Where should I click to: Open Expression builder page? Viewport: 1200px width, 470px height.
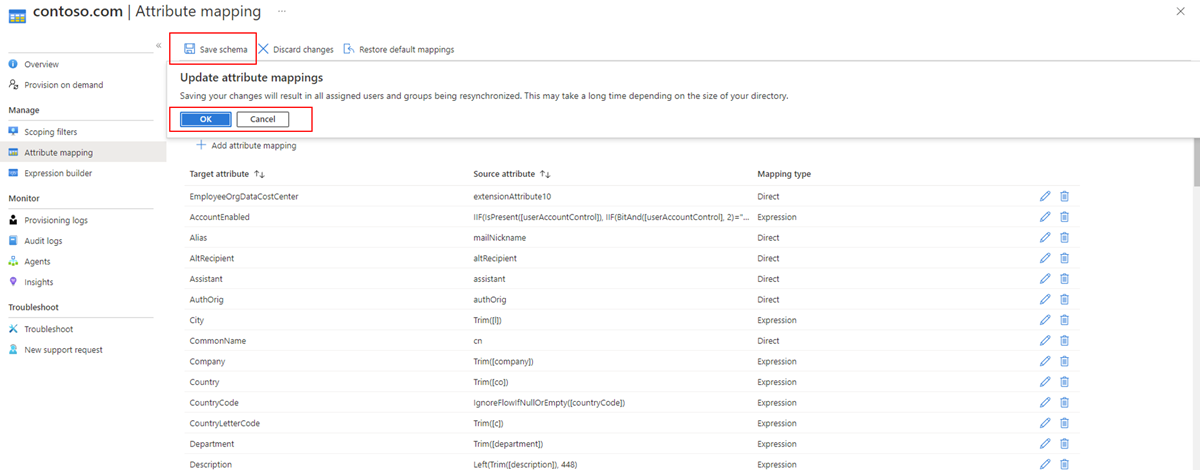coord(58,173)
